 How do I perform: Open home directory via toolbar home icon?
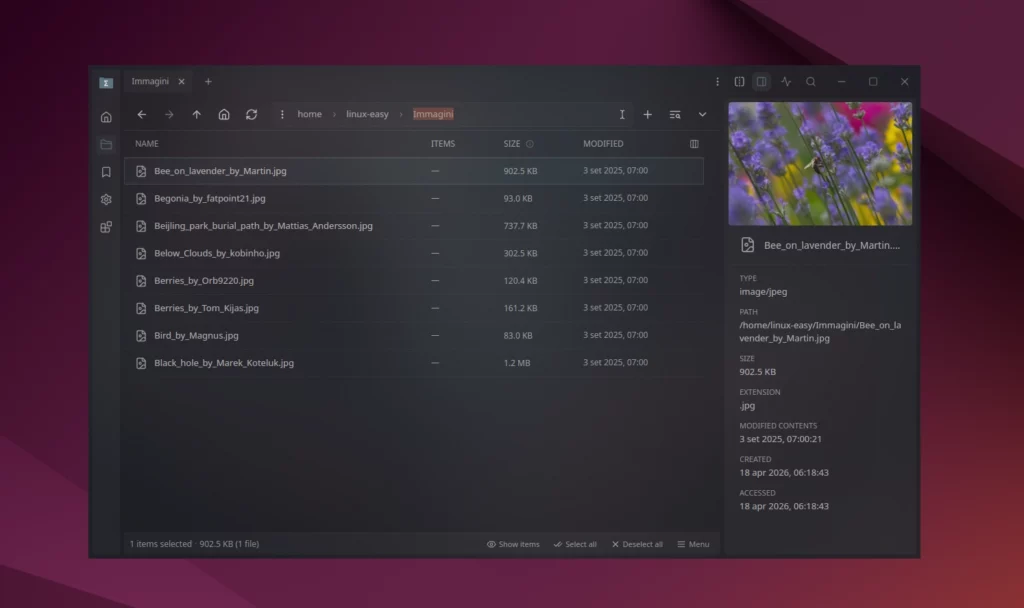pyautogui.click(x=224, y=114)
